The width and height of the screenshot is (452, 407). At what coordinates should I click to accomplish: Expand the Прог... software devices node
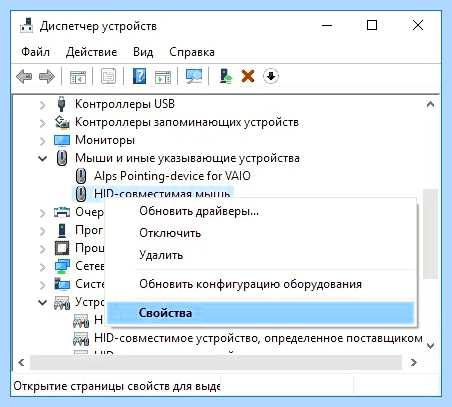coord(42,231)
